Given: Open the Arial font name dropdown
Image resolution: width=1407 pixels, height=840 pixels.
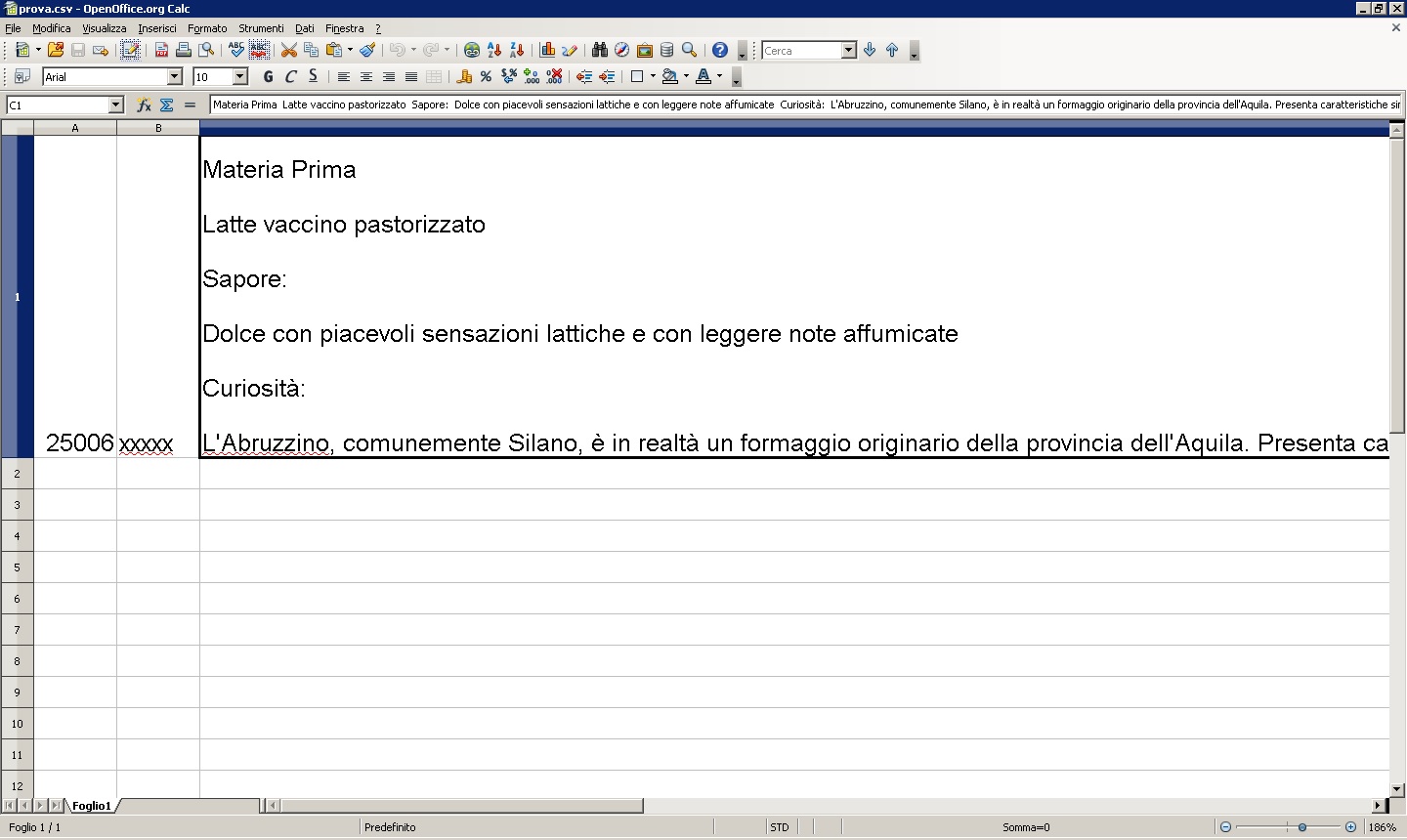Looking at the screenshot, I should pos(175,76).
